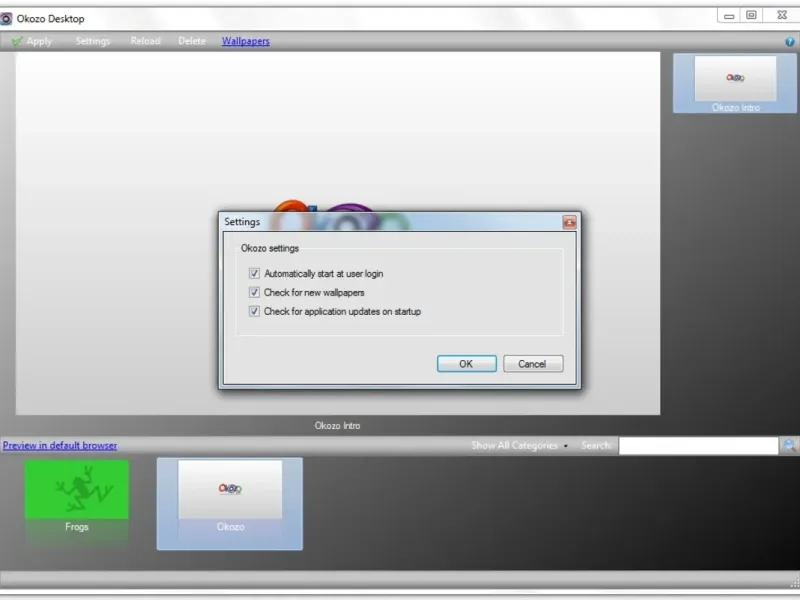Click the Okozo Intro caption text
The image size is (800, 600).
tap(337, 426)
